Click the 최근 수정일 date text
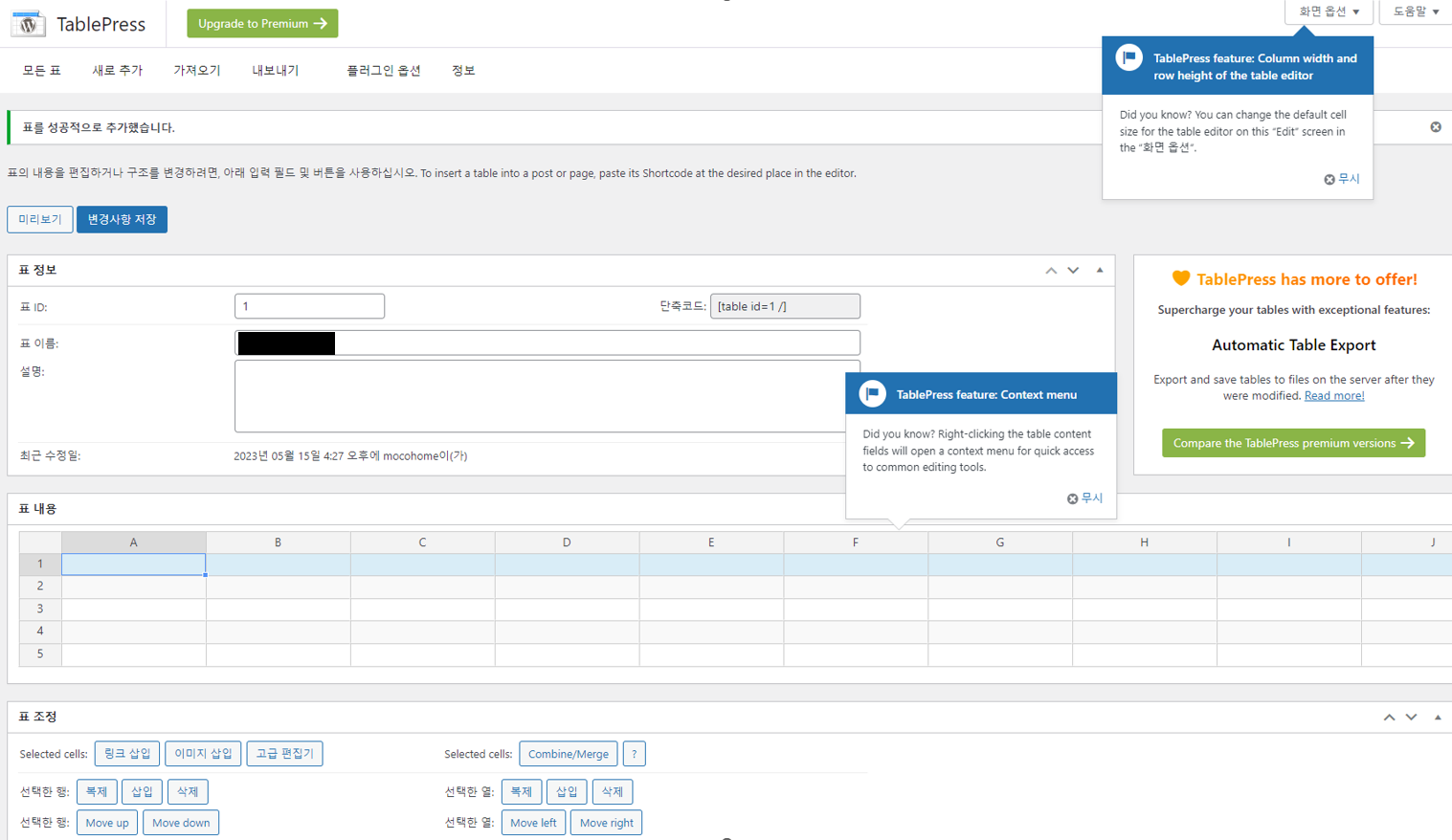This screenshot has width=1452, height=840. tap(350, 456)
